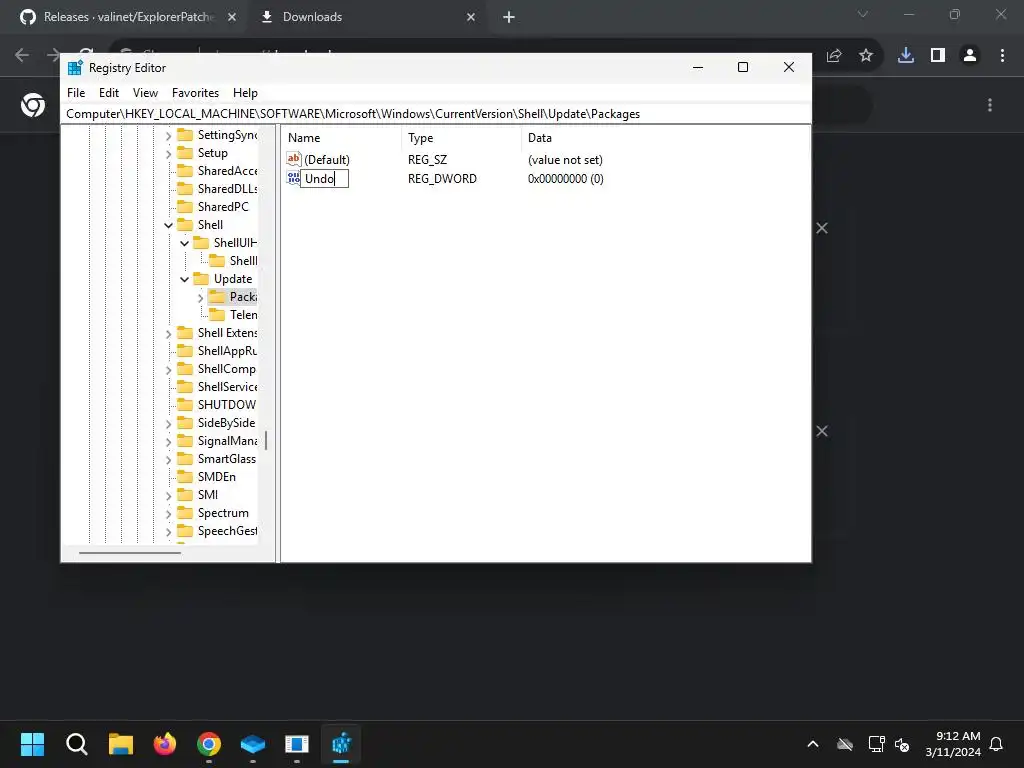
Task: Collapse the ShellUIH key
Action: click(x=184, y=243)
